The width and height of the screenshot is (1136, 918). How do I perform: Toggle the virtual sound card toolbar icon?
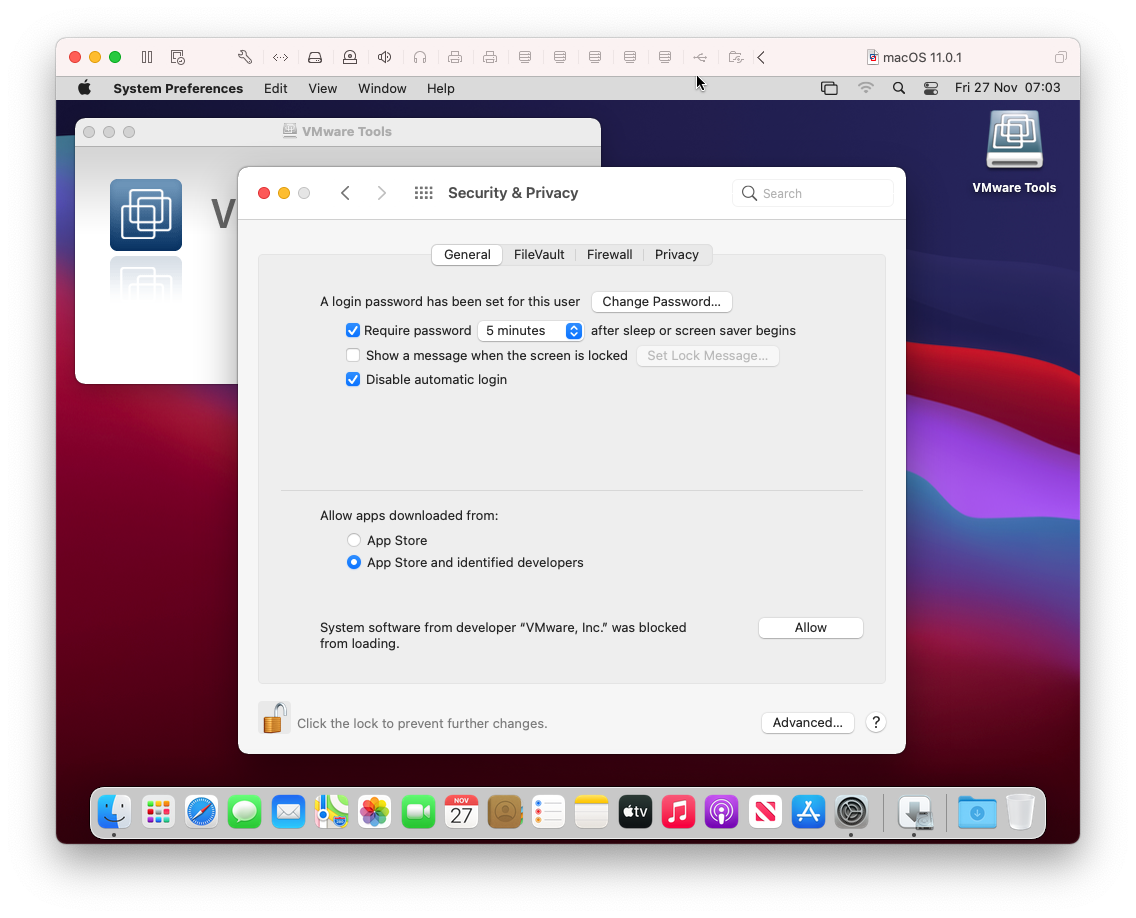[x=384, y=57]
